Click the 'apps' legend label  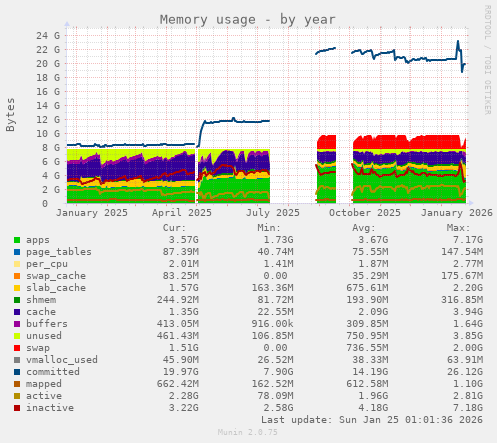pyautogui.click(x=38, y=240)
